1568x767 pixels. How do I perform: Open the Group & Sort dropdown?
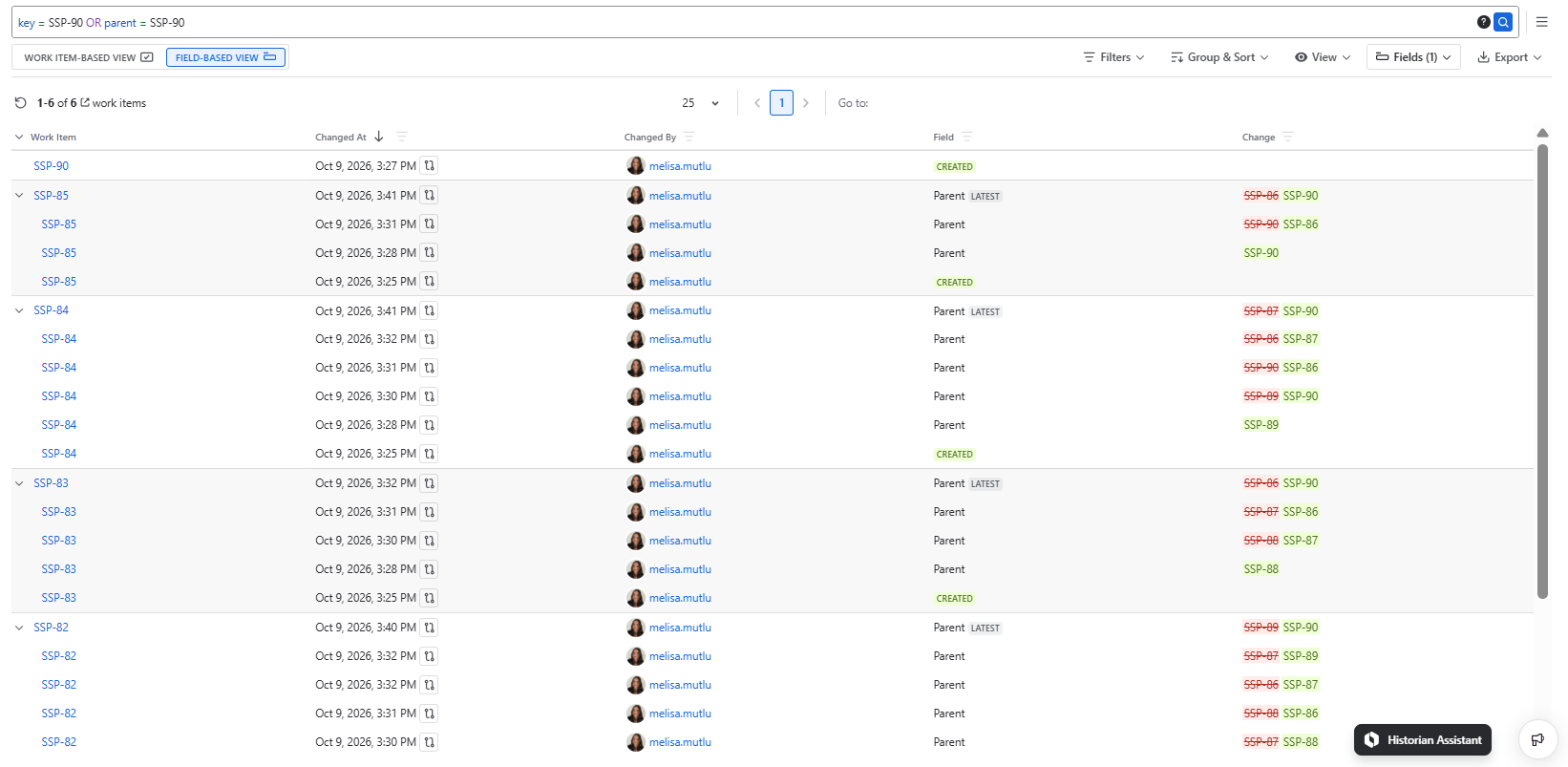[x=1219, y=57]
